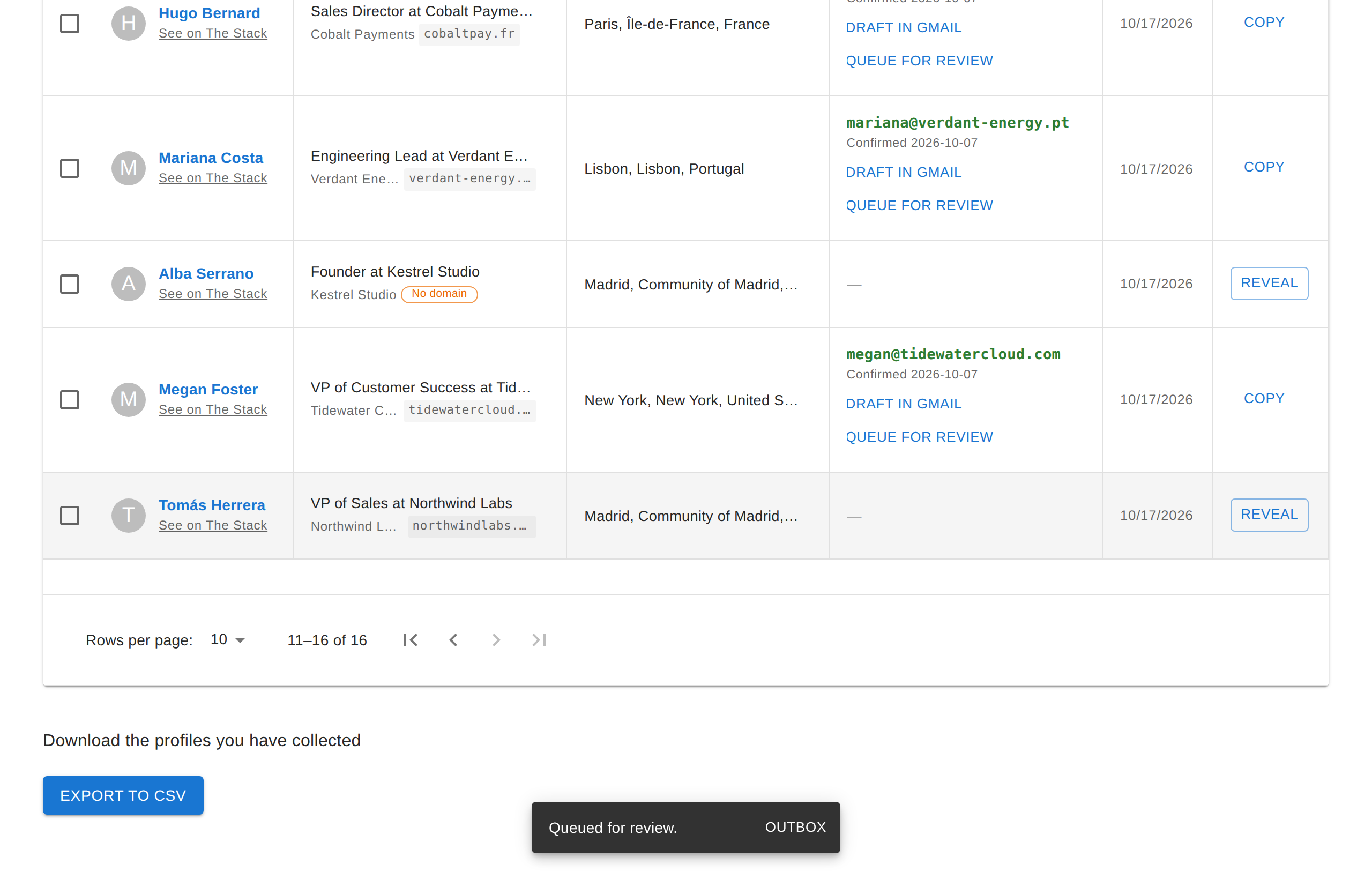Select the Tomás Herrera row checkbox

pos(70,516)
